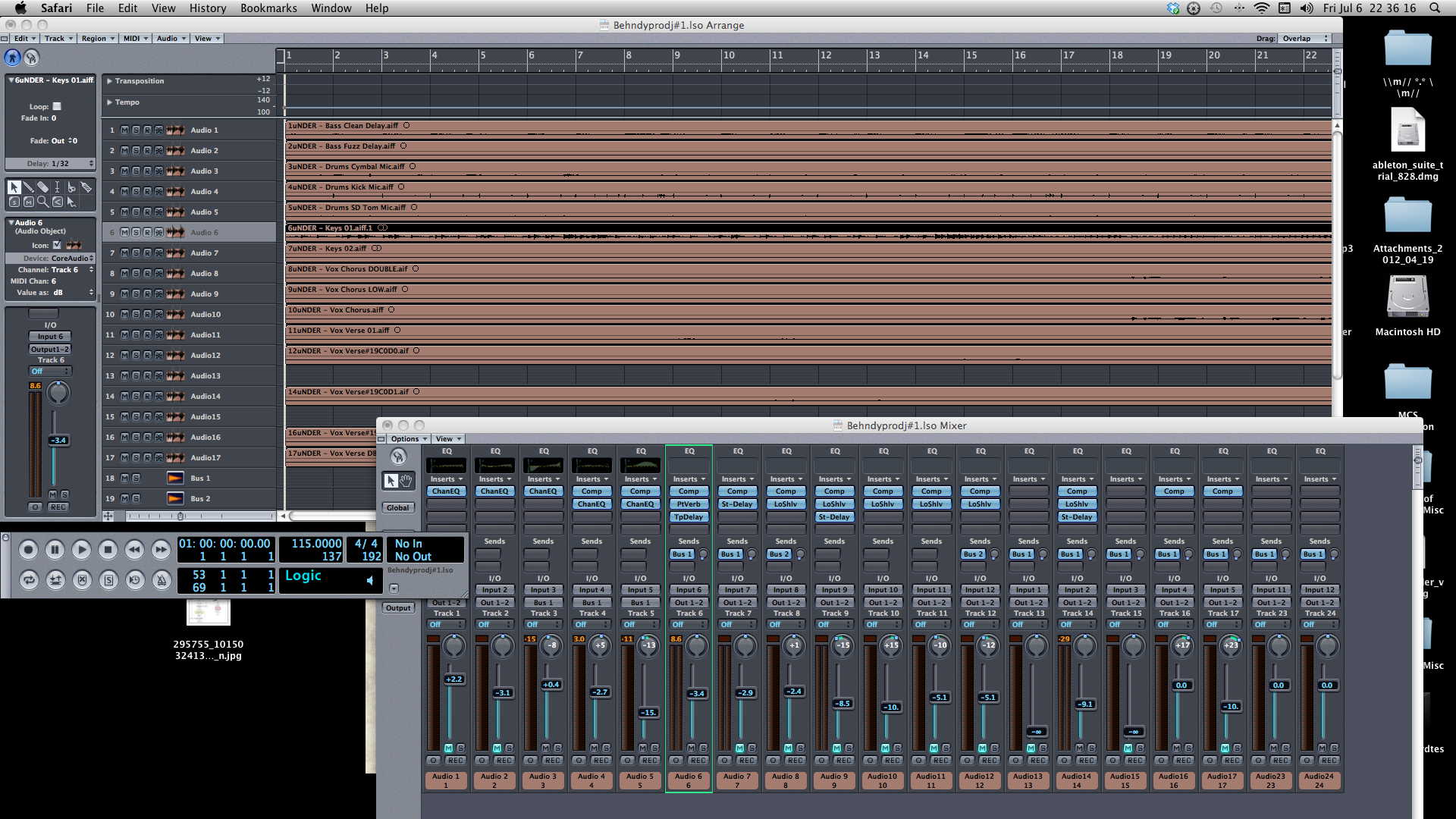Expand the Transposition global track
1456x819 pixels.
point(109,81)
